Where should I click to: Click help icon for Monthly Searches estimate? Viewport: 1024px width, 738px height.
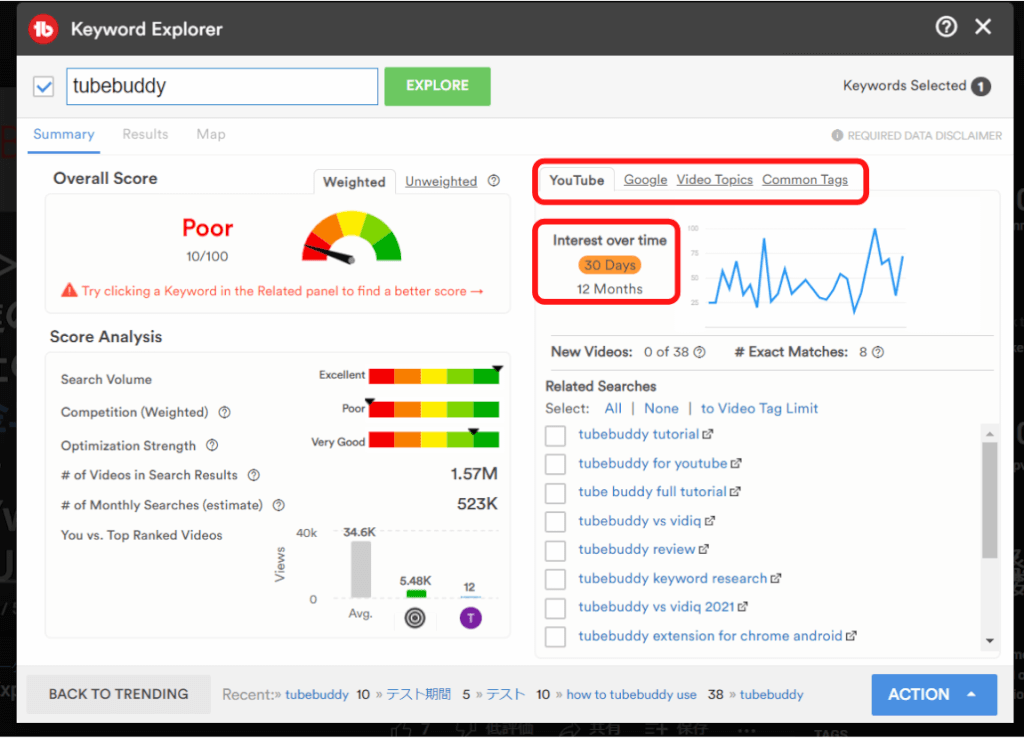click(279, 505)
